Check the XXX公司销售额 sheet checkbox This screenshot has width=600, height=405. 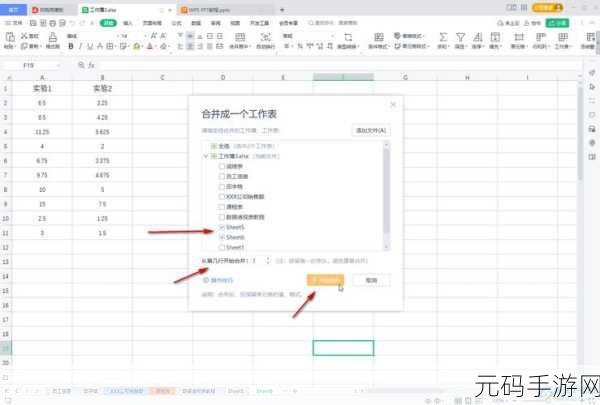222,197
